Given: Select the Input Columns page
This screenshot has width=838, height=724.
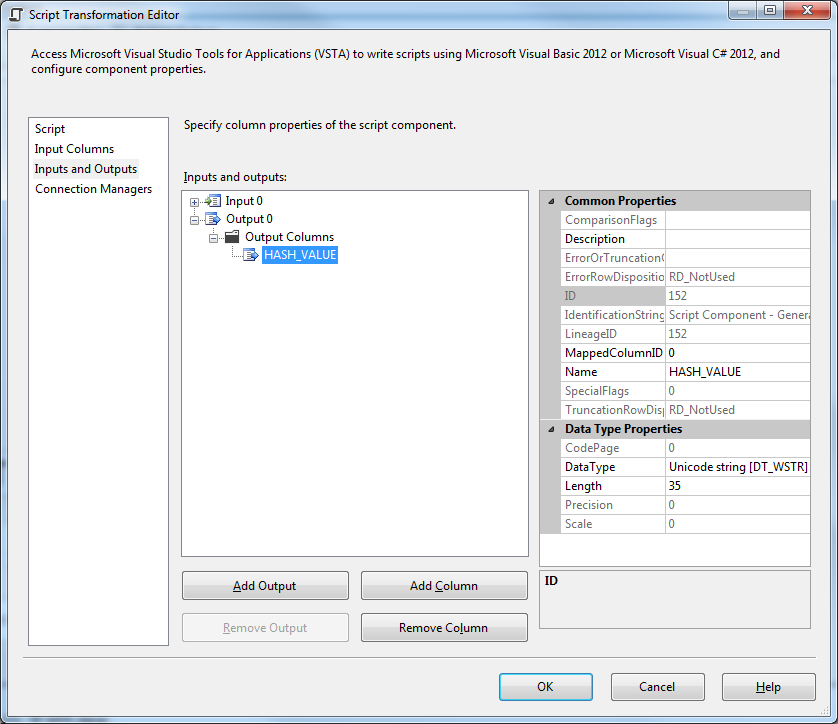Looking at the screenshot, I should [x=75, y=148].
